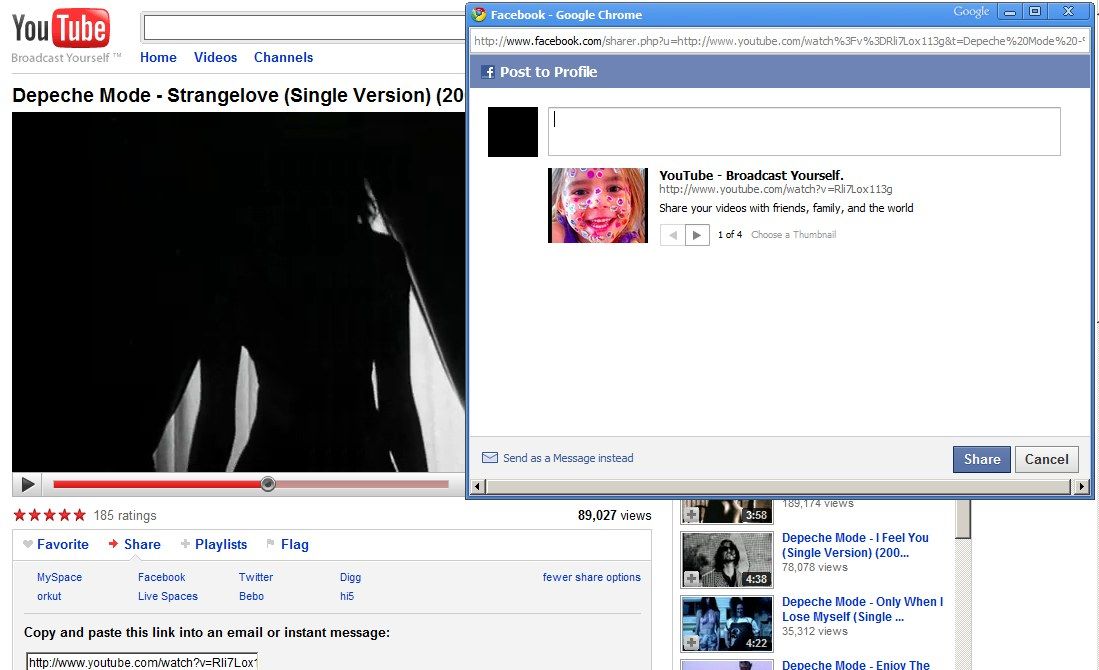This screenshot has width=1099, height=670.
Task: Click the YouTube logo
Action: coord(61,29)
